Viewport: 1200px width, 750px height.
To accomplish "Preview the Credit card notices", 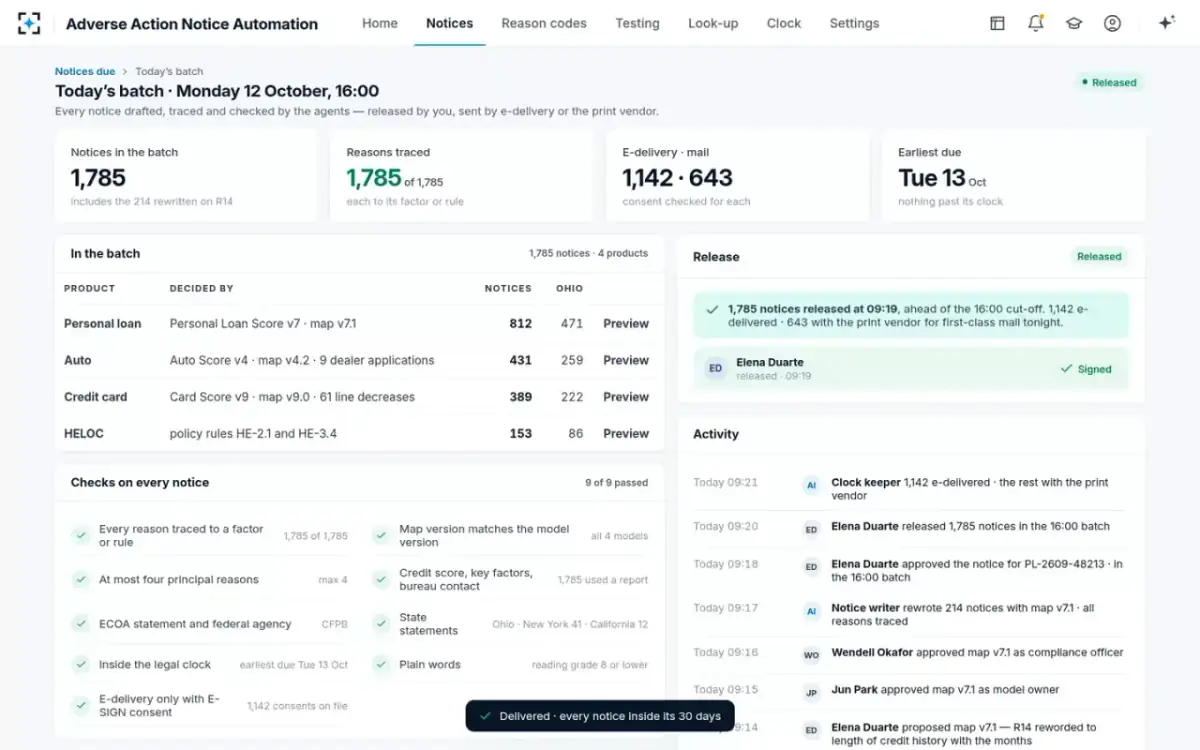I will point(626,397).
